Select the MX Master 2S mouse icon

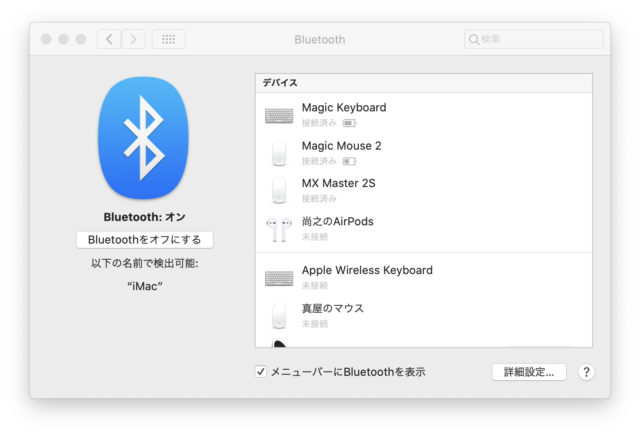(x=279, y=191)
